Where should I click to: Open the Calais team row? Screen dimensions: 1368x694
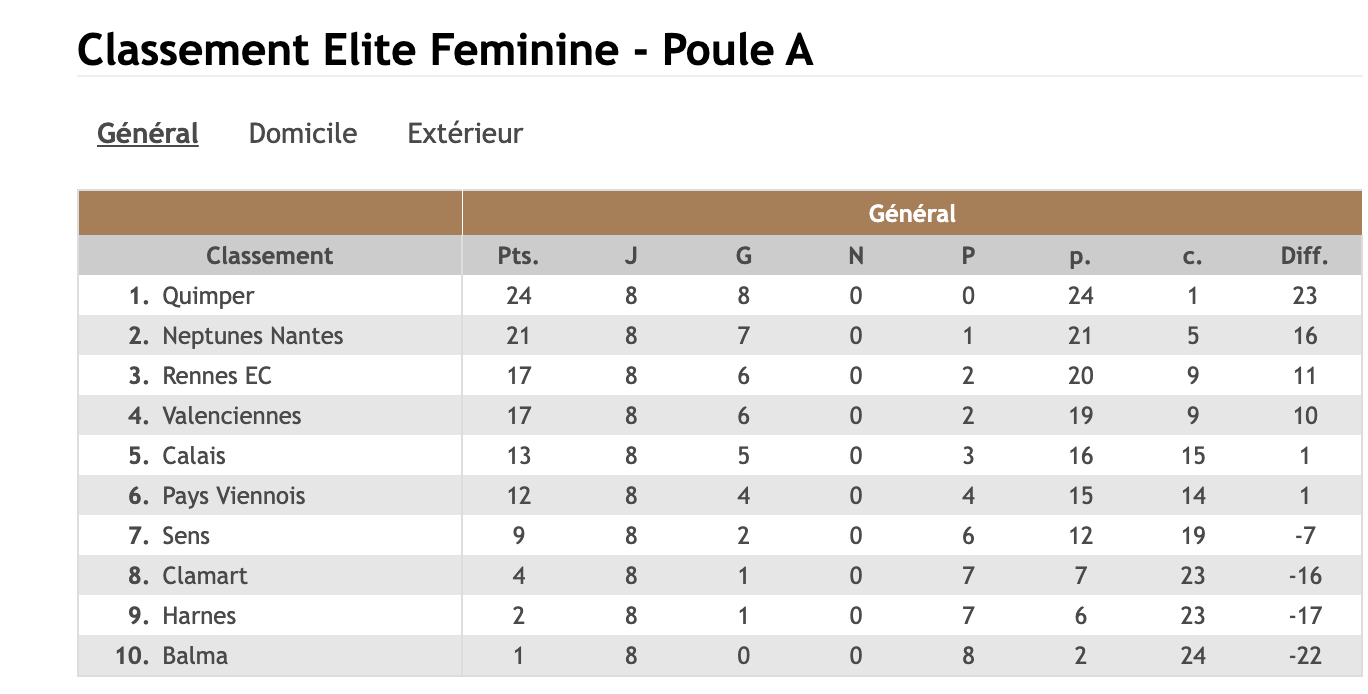point(194,456)
